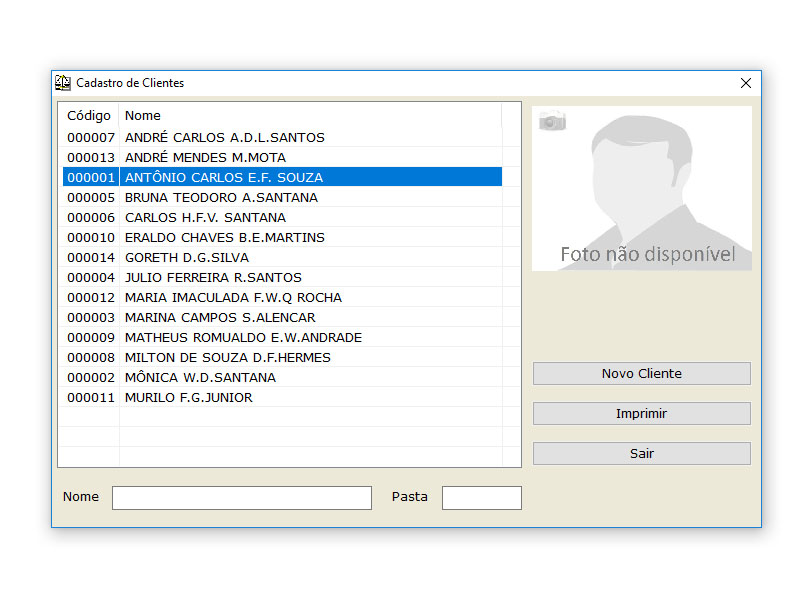Click the Novo Cliente button
The height and width of the screenshot is (600, 800).
(641, 373)
